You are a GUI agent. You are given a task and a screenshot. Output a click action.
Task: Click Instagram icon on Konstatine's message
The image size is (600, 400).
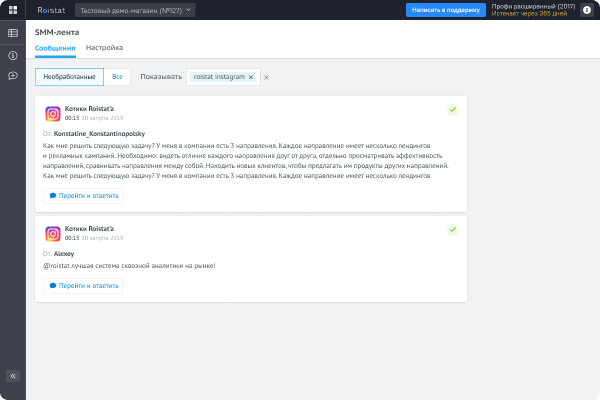tap(53, 114)
